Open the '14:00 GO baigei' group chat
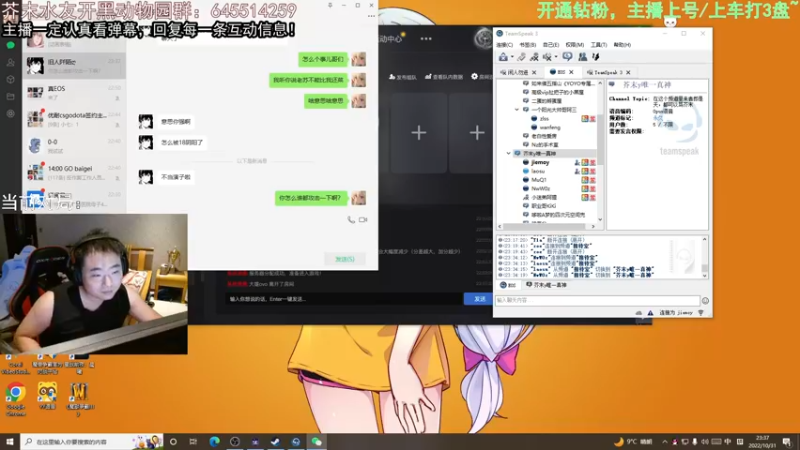This screenshot has height=450, width=800. tap(74, 172)
